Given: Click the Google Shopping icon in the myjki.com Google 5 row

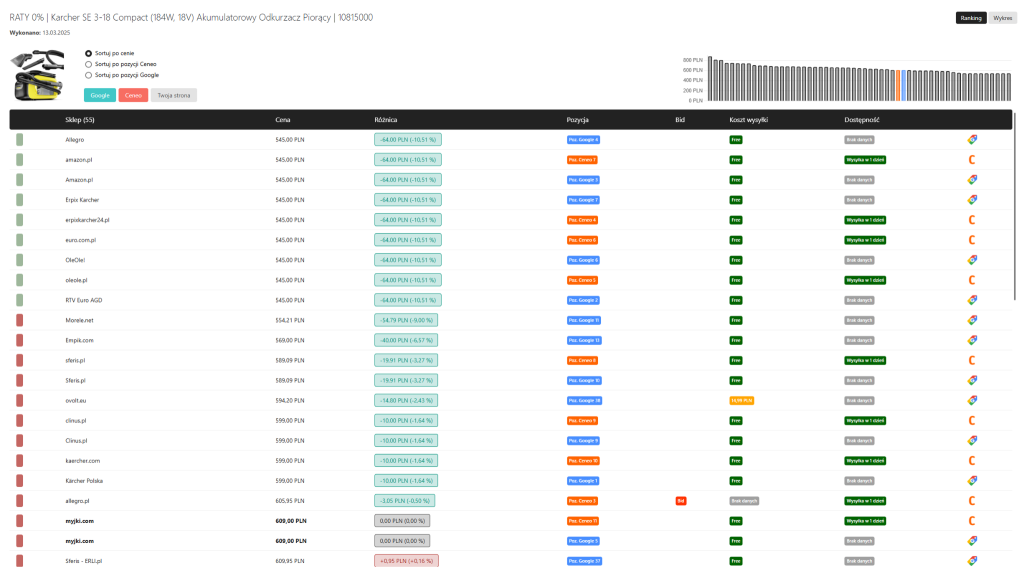Looking at the screenshot, I should click(972, 541).
